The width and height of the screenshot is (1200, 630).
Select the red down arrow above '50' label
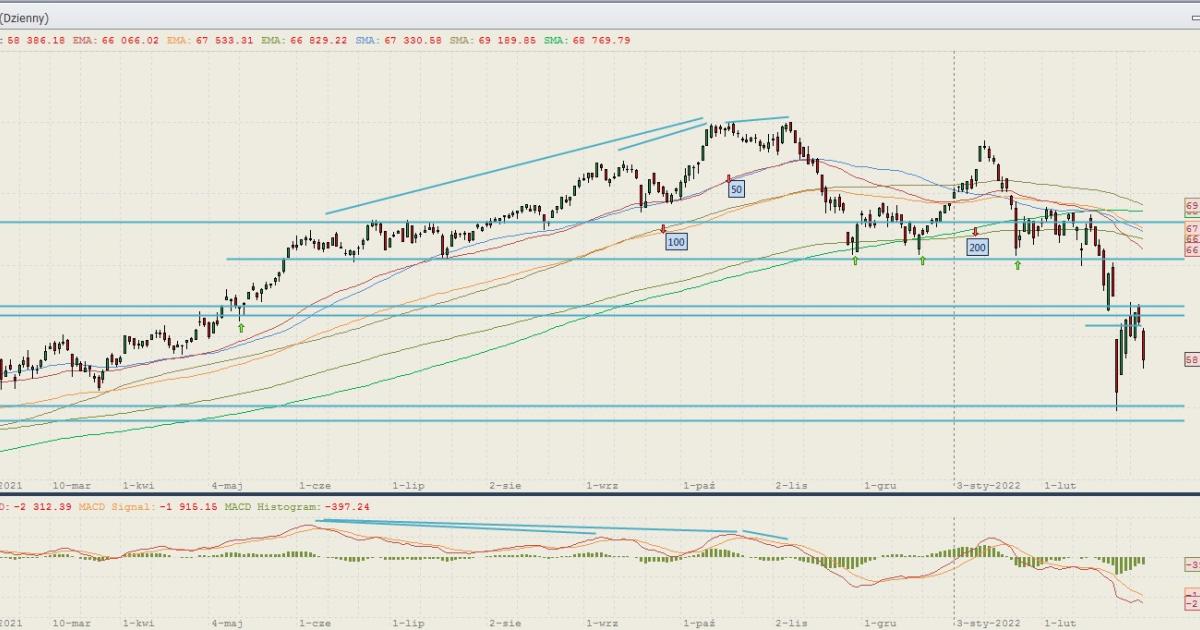(728, 177)
